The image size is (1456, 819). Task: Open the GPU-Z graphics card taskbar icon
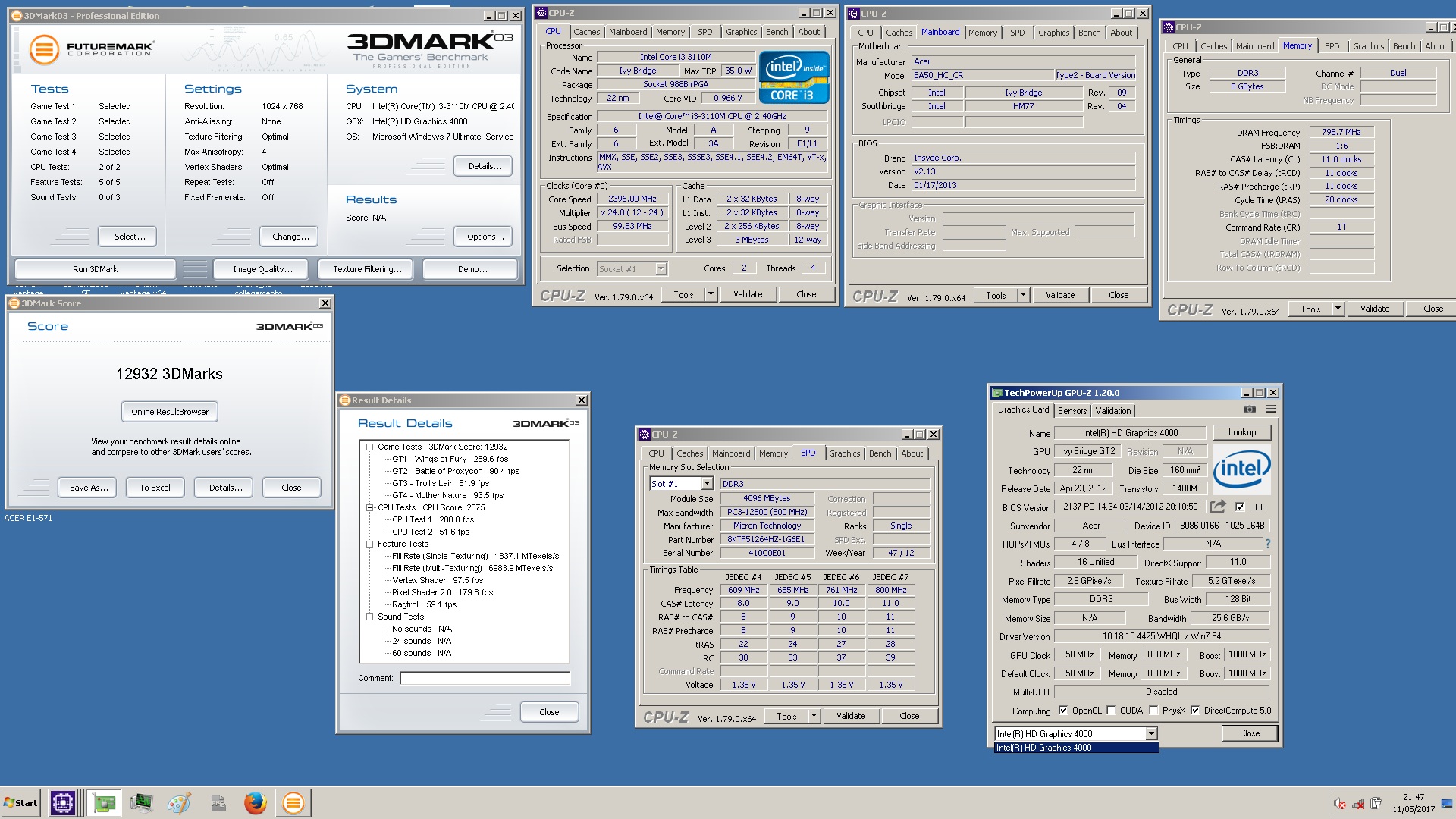[x=103, y=803]
